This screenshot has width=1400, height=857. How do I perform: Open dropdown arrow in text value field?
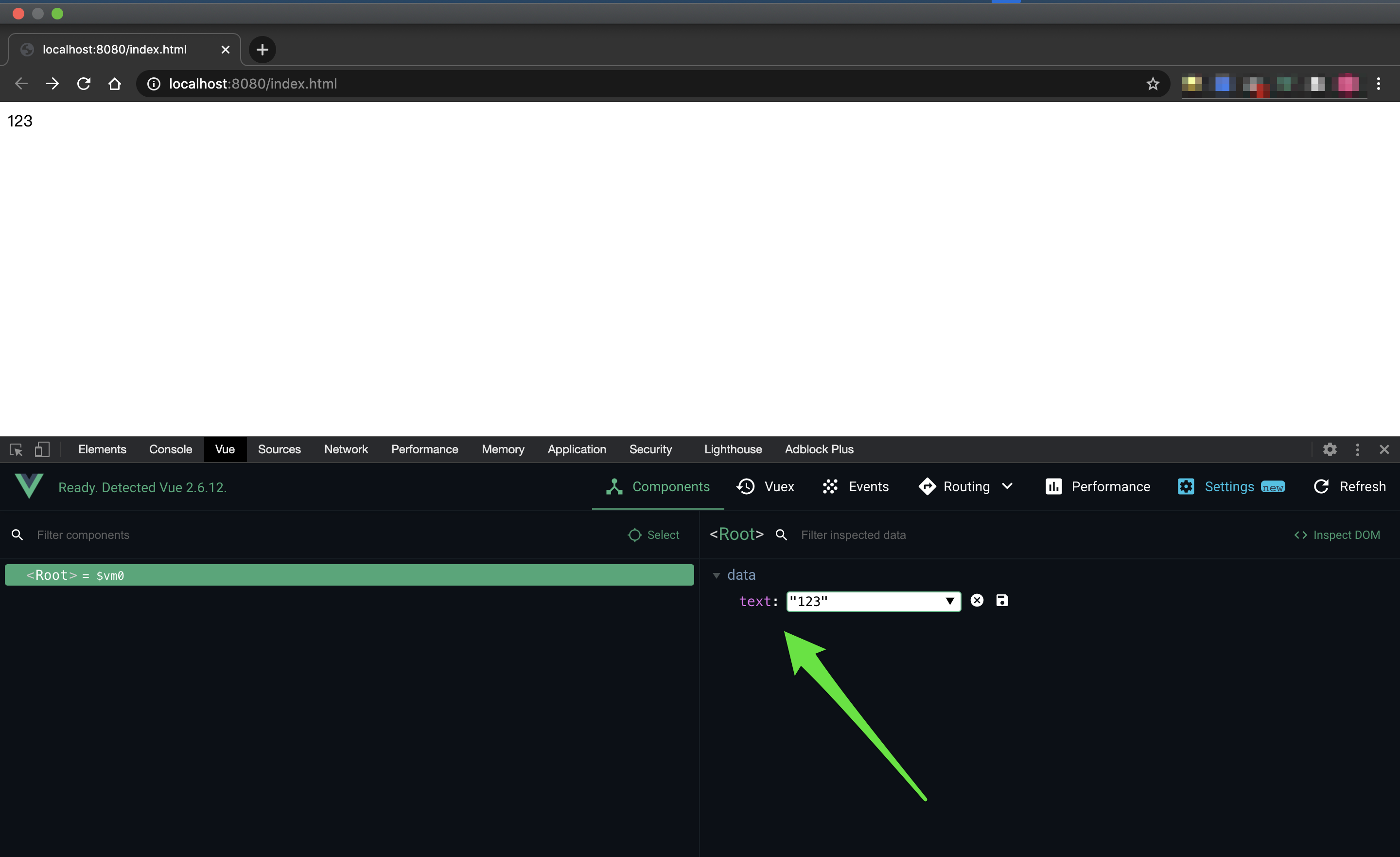949,601
